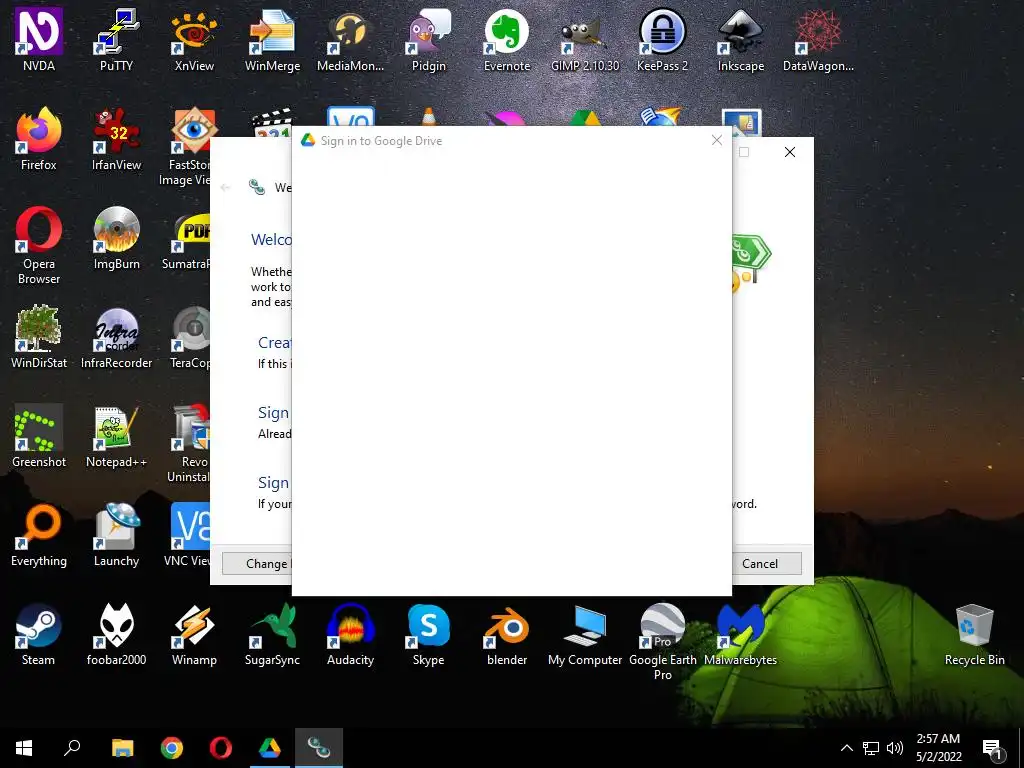Close the Sign in to Google Drive dialog

coord(716,140)
